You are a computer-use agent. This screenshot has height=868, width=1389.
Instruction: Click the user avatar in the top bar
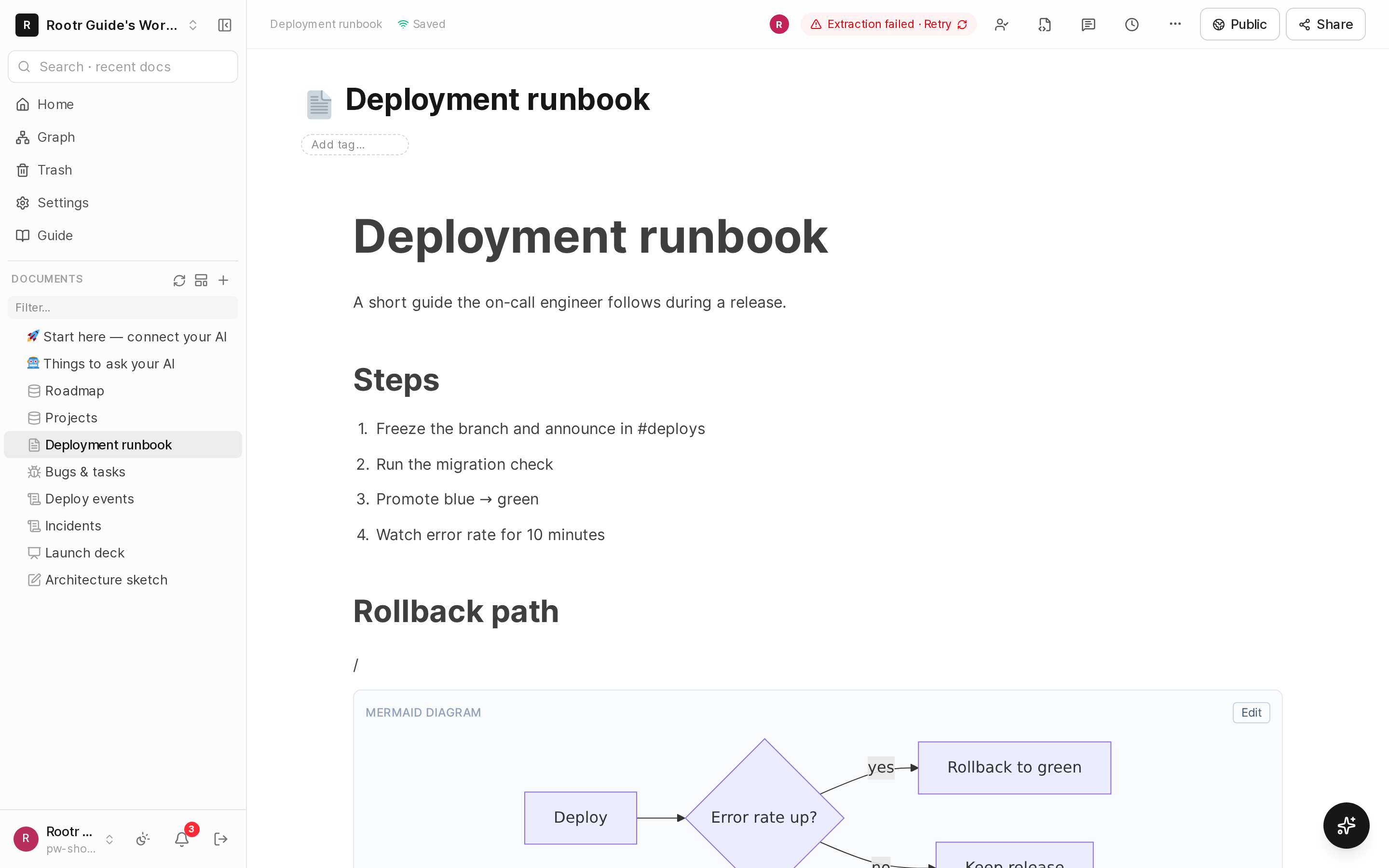[x=779, y=24]
